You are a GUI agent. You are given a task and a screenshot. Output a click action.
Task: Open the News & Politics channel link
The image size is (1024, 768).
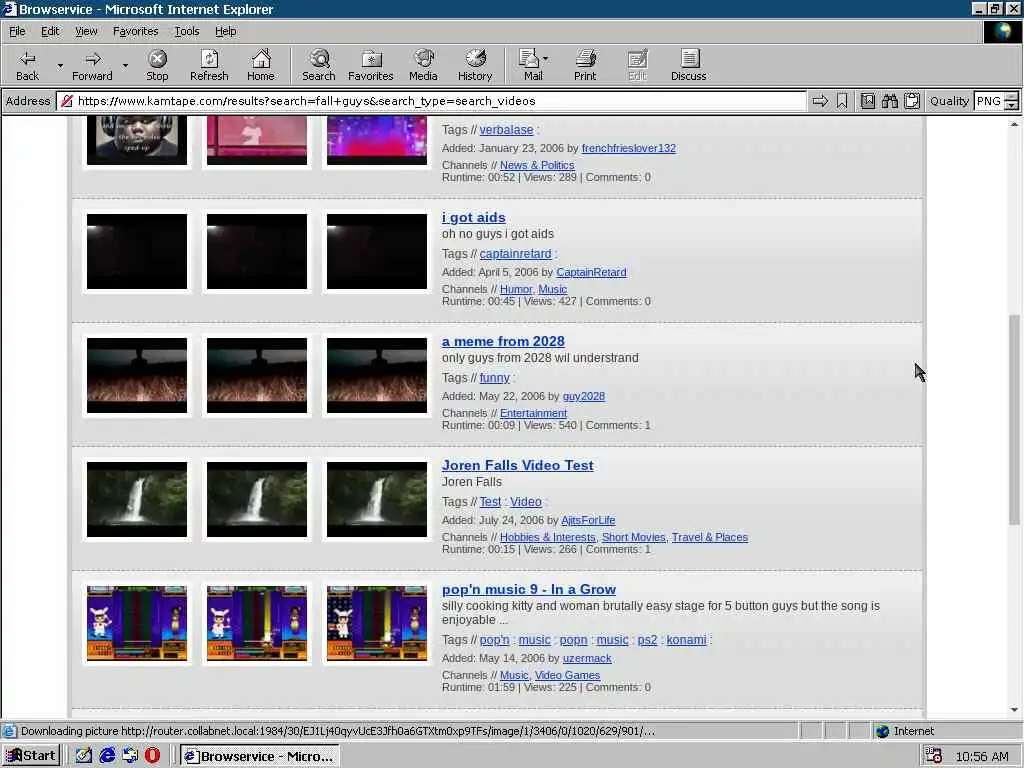537,165
